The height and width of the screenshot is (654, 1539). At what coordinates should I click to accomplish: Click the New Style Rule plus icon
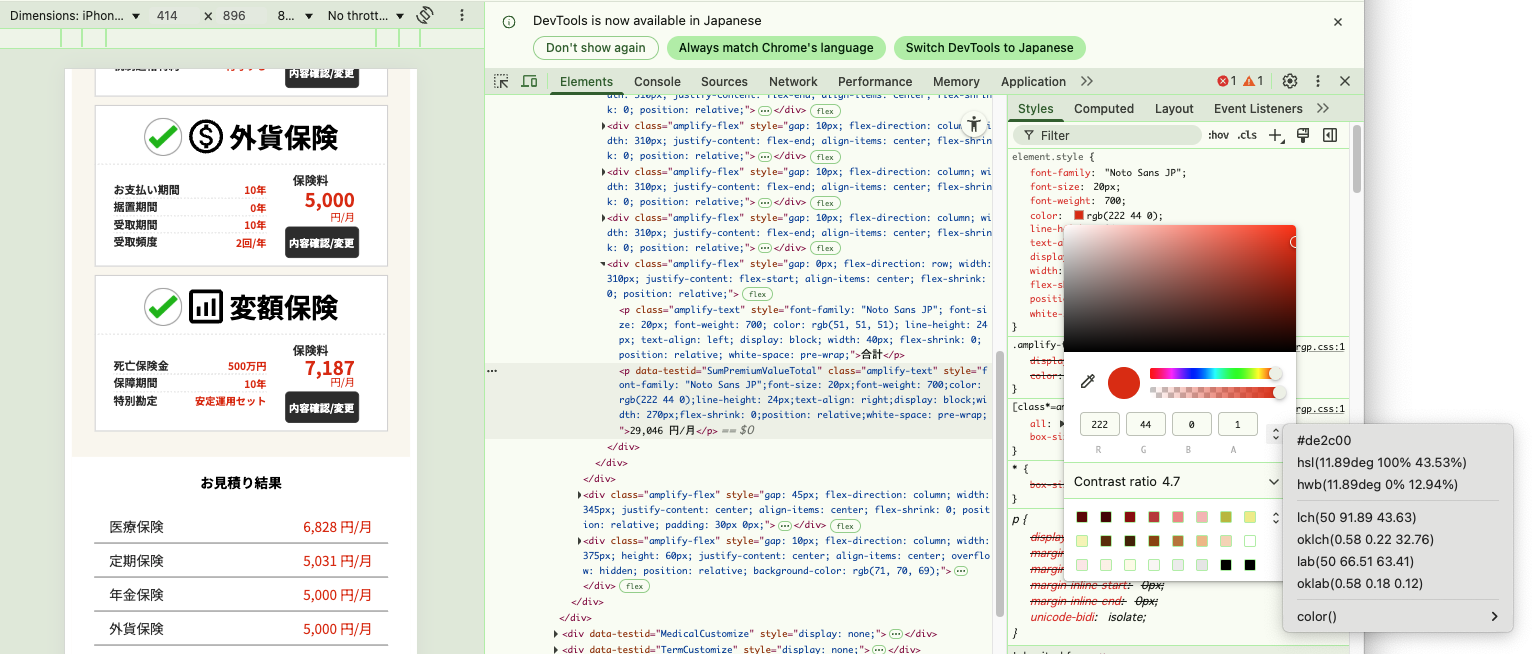(1275, 135)
